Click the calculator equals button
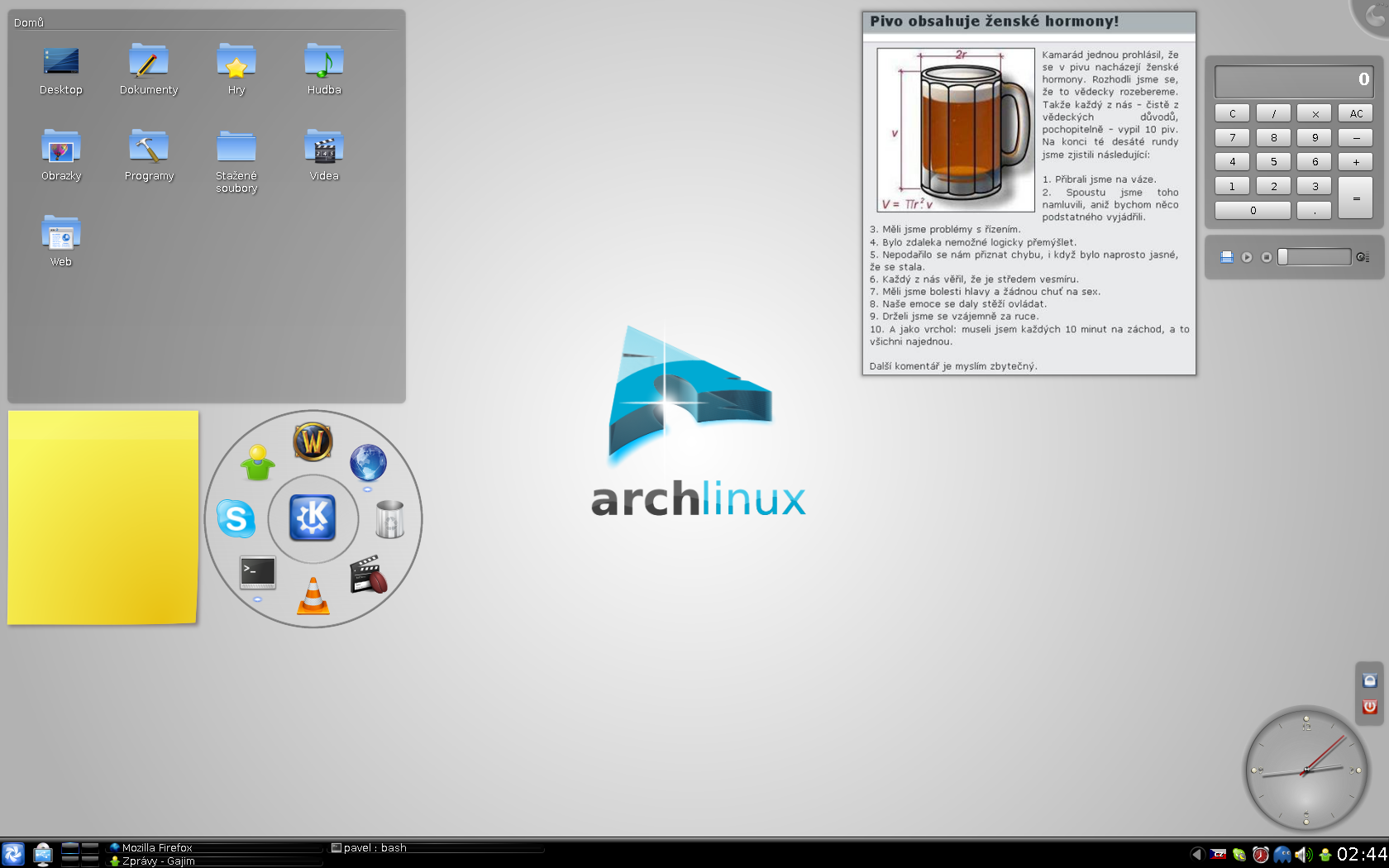The width and height of the screenshot is (1389, 868). tap(1356, 198)
